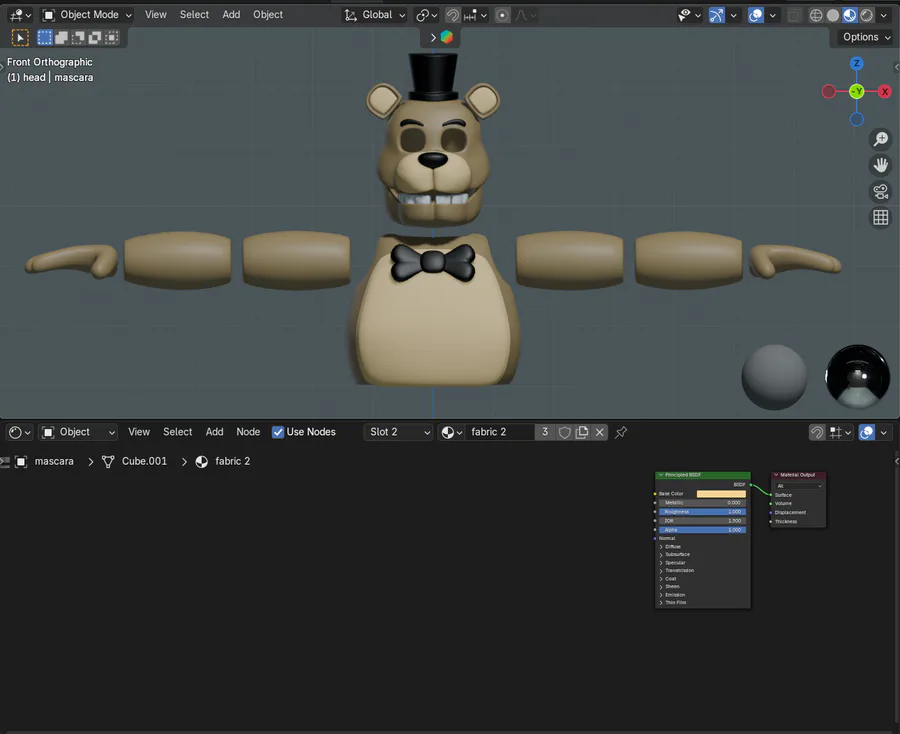Open the viewport Options dropdown
The image size is (900, 734).
tap(866, 37)
